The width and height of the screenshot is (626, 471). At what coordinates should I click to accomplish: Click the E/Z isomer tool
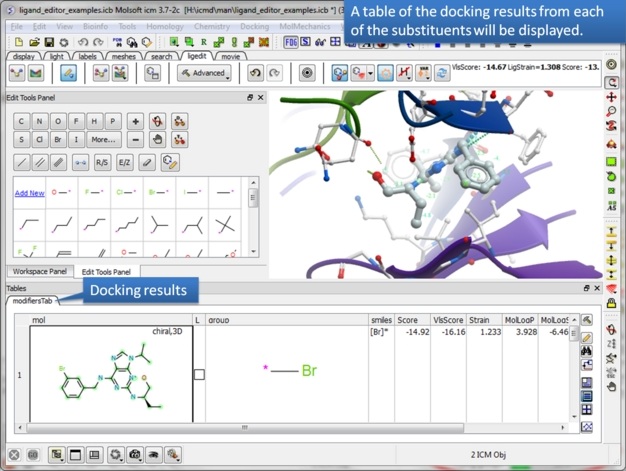125,162
